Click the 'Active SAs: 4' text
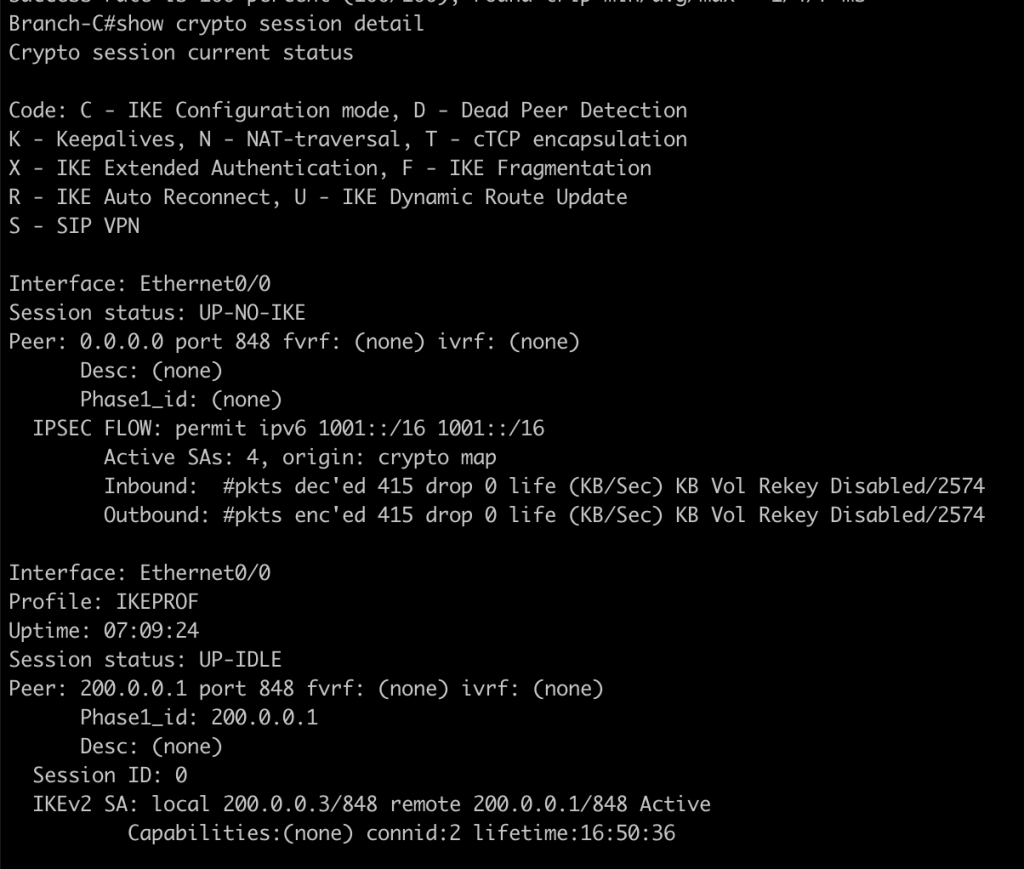The image size is (1024, 869). click(x=185, y=458)
